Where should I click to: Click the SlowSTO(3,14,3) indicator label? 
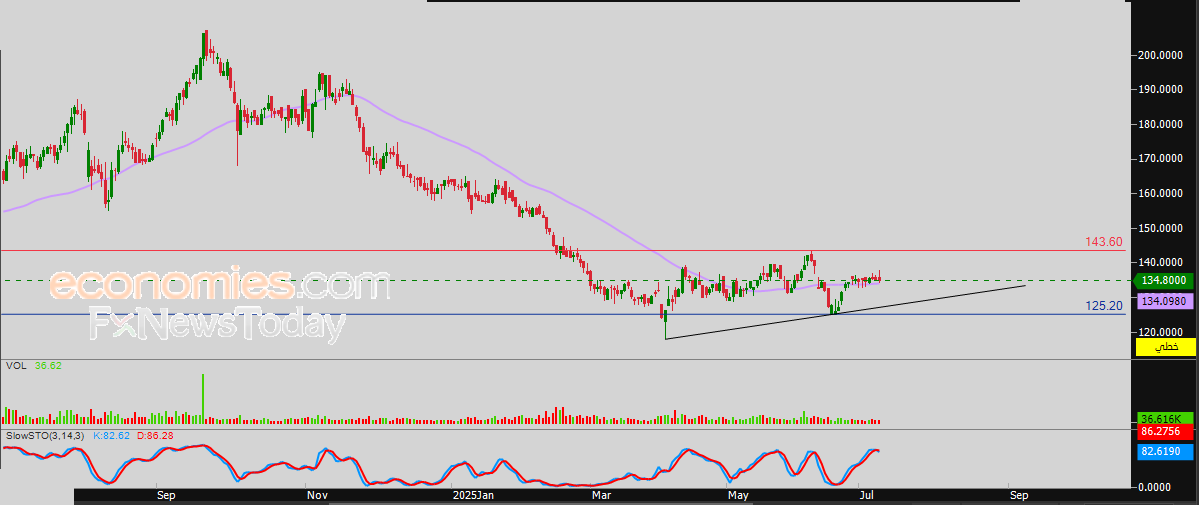pyautogui.click(x=46, y=435)
